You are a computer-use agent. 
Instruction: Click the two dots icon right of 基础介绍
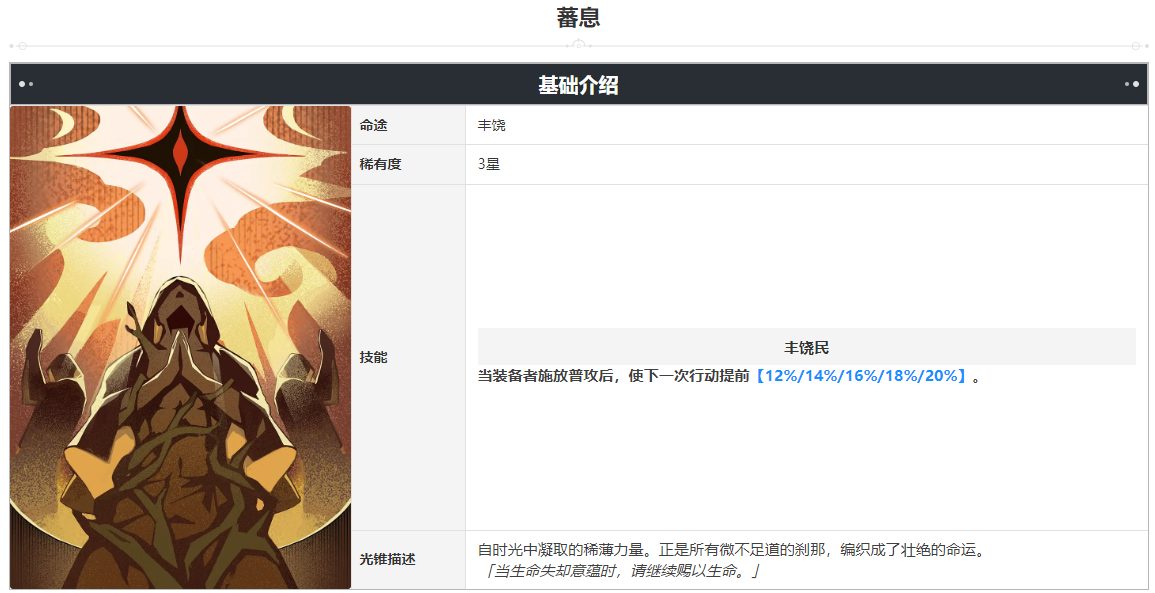[1131, 84]
